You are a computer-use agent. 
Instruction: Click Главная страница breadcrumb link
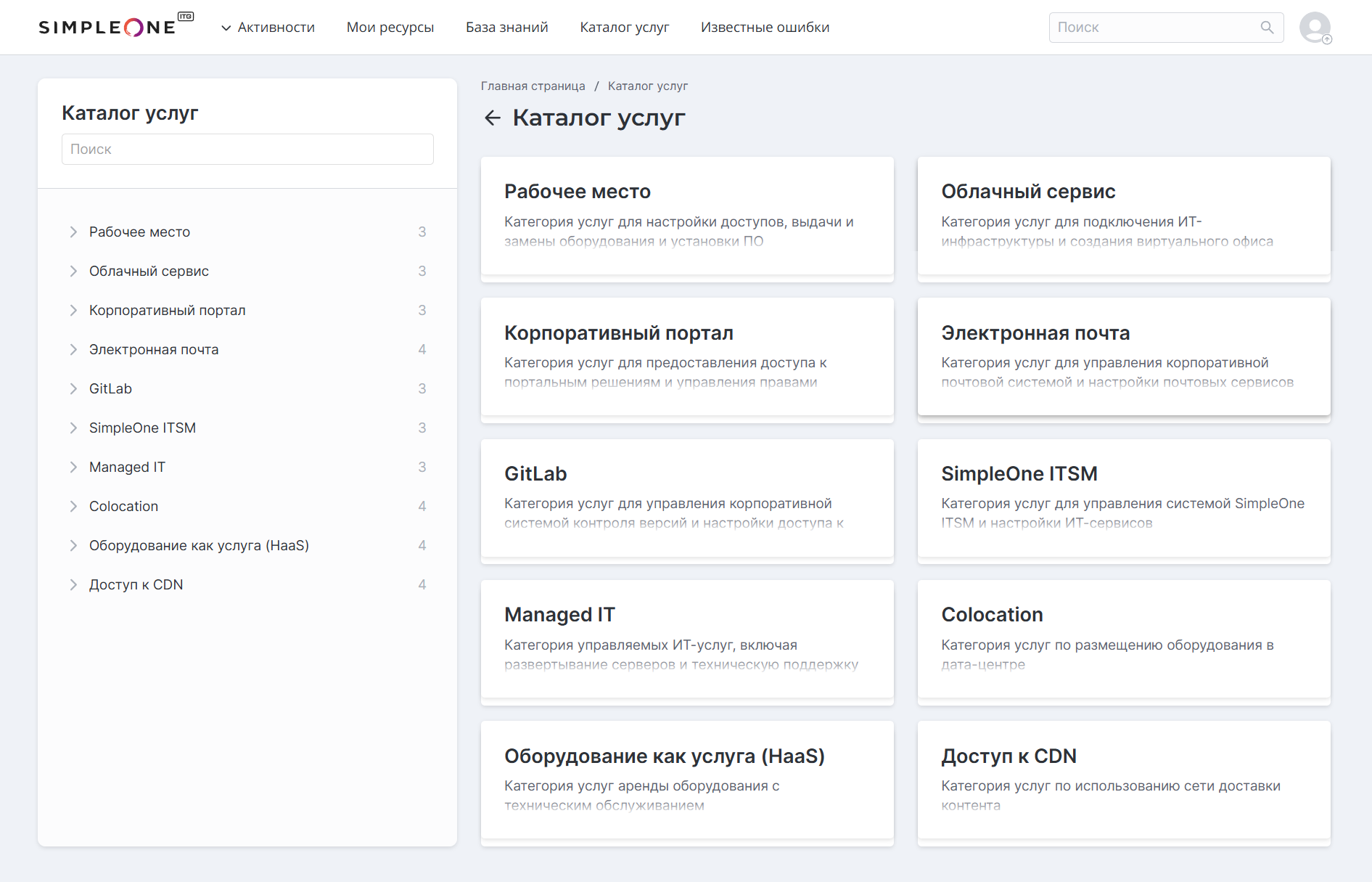[x=533, y=86]
